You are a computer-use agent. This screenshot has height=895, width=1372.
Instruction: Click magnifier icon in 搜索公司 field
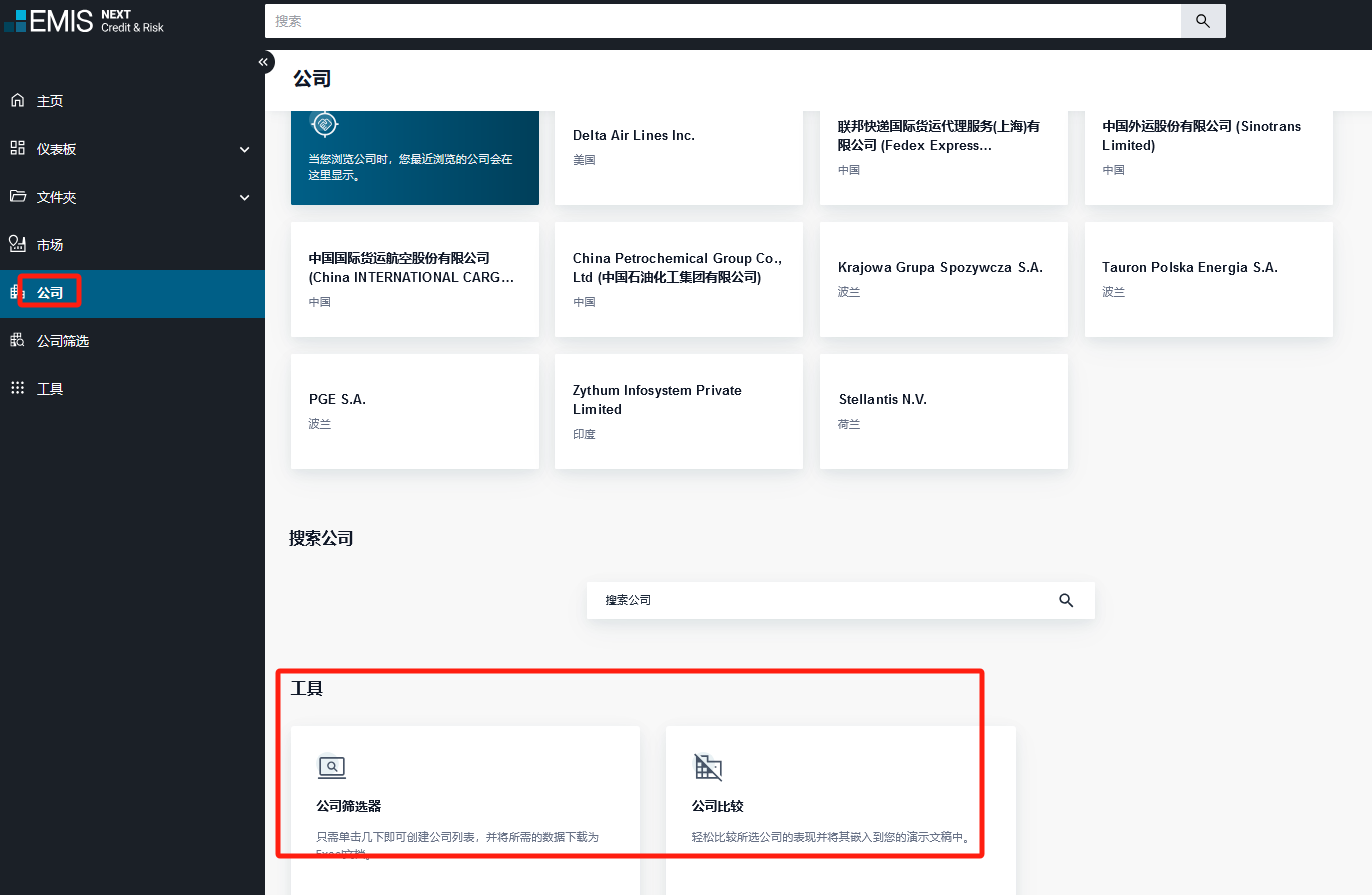pos(1066,600)
